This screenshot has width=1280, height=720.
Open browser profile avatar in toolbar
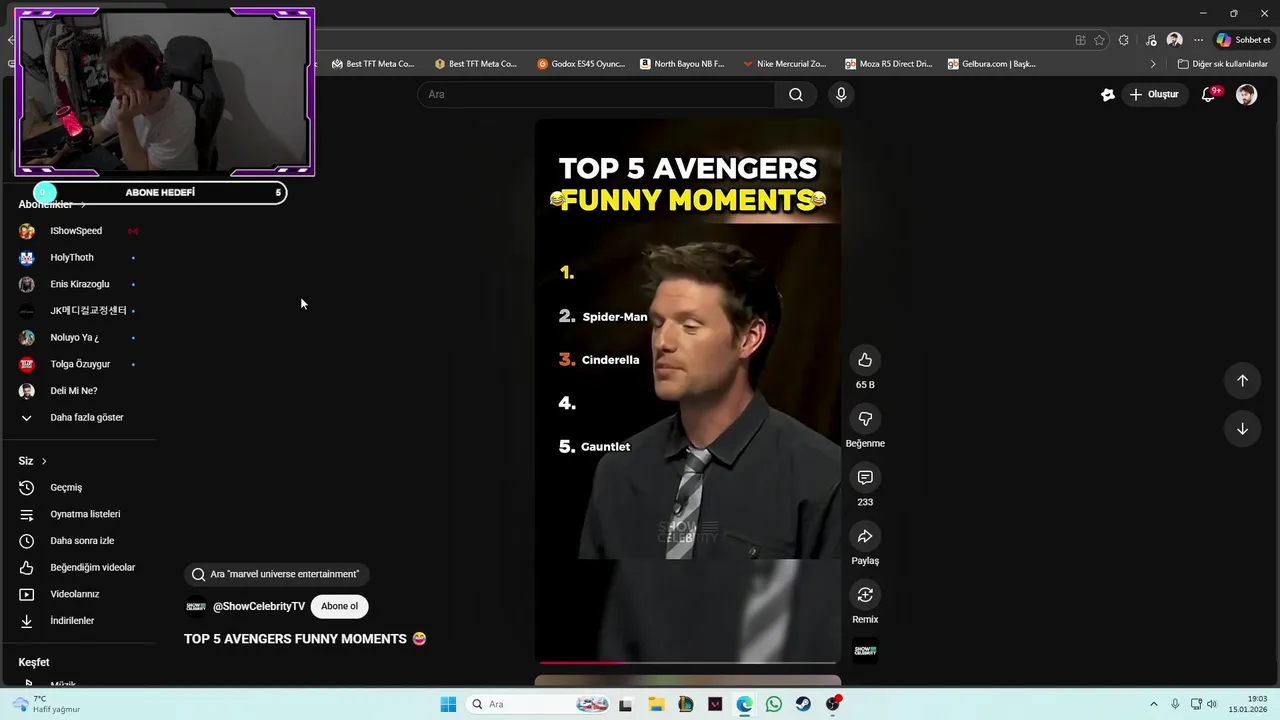tap(1175, 40)
